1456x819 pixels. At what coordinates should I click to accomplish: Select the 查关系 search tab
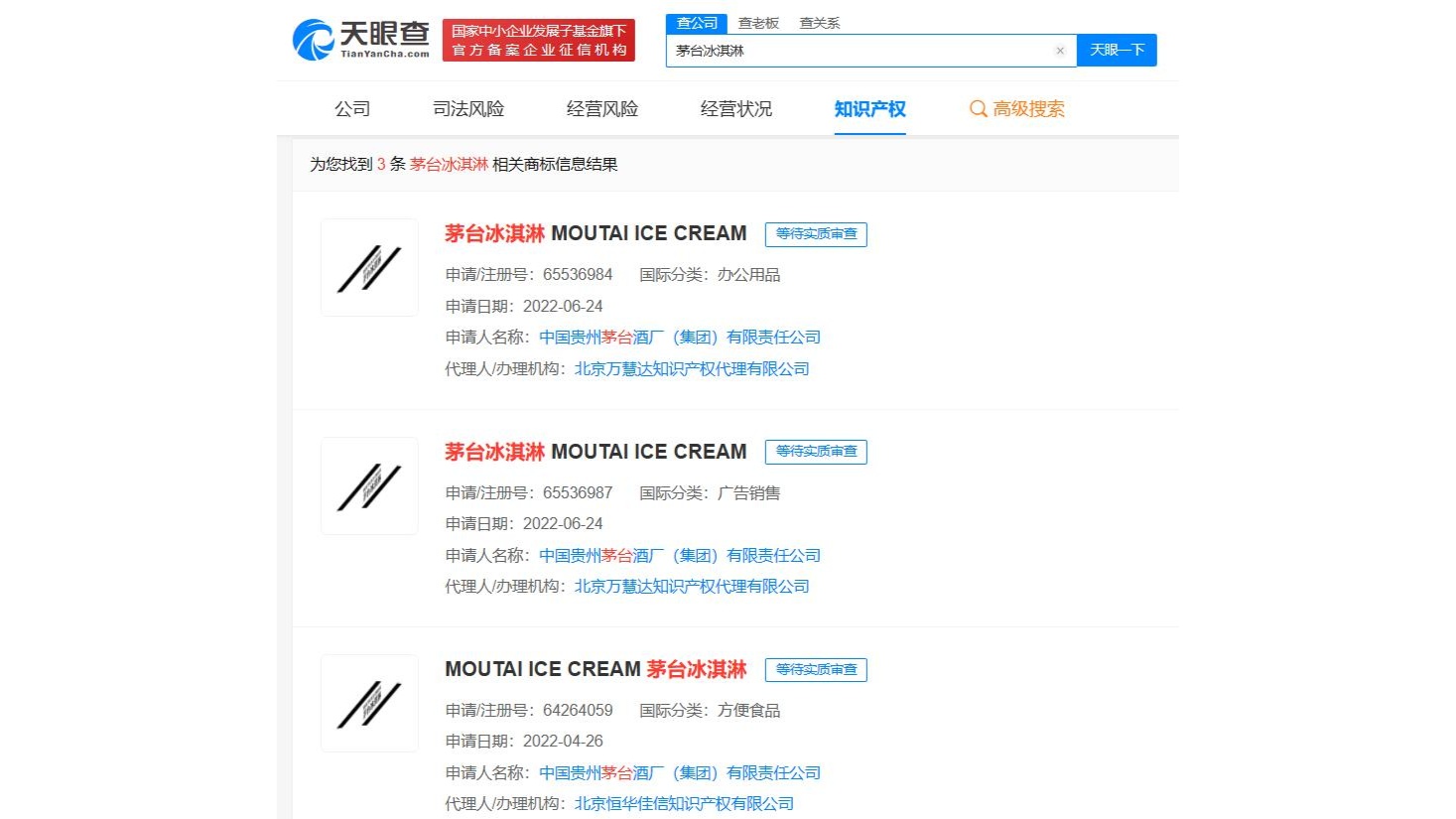pyautogui.click(x=819, y=23)
